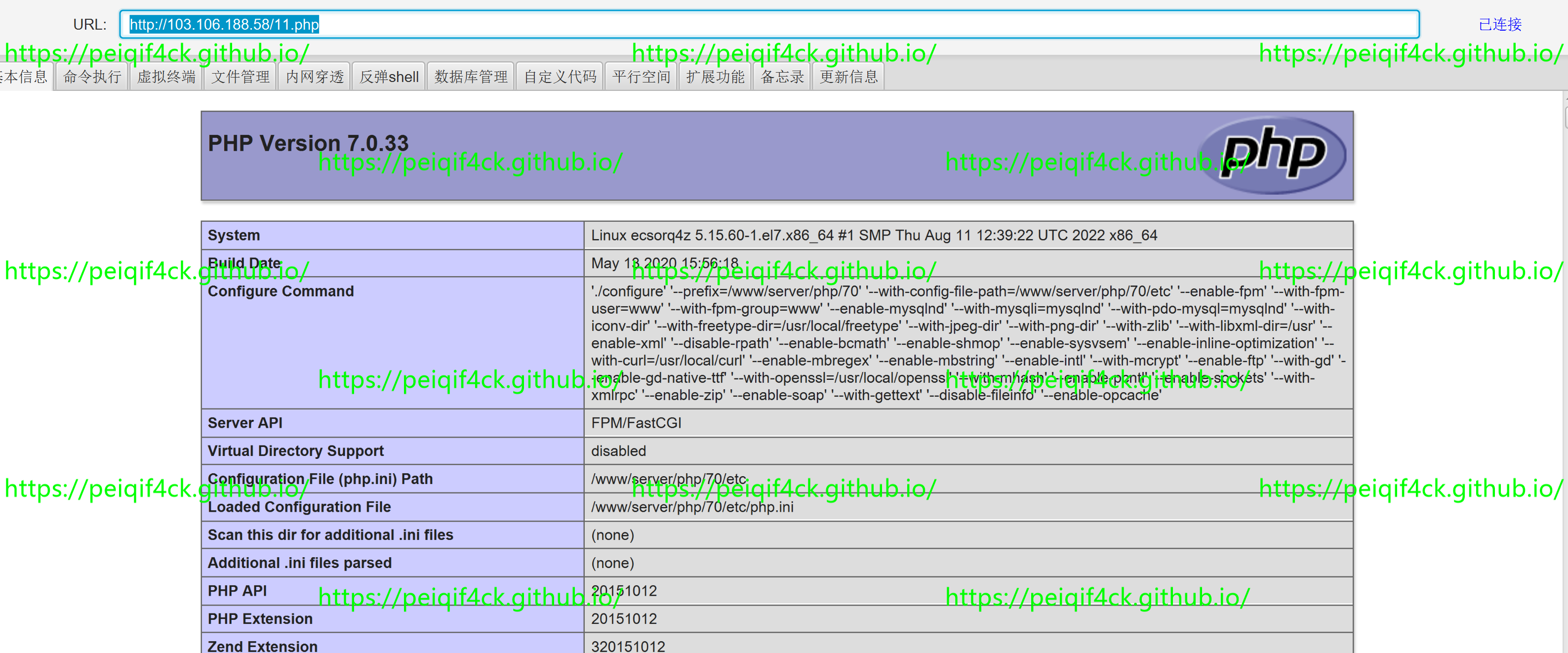Image resolution: width=1568 pixels, height=653 pixels.
Task: Switch to the 命令执行 tab
Action: (92, 77)
